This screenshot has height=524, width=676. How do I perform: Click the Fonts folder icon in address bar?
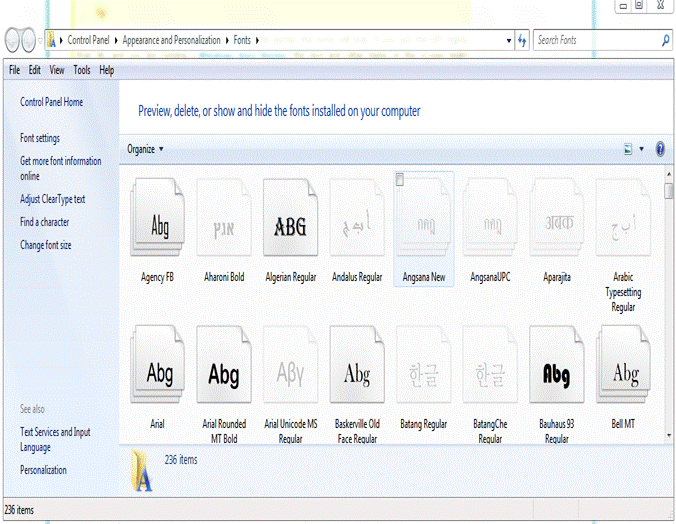point(51,40)
